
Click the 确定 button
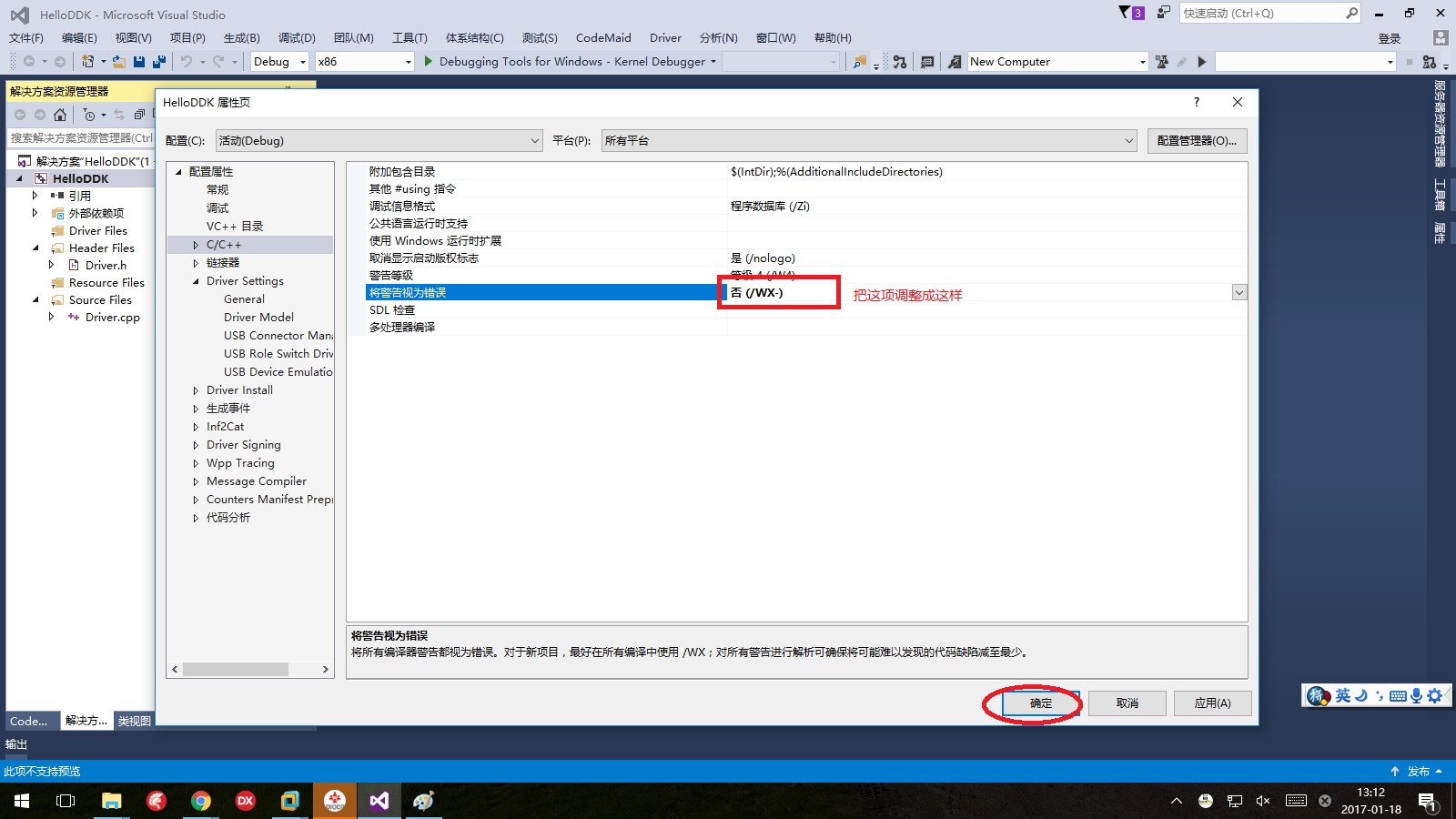pyautogui.click(x=1041, y=703)
